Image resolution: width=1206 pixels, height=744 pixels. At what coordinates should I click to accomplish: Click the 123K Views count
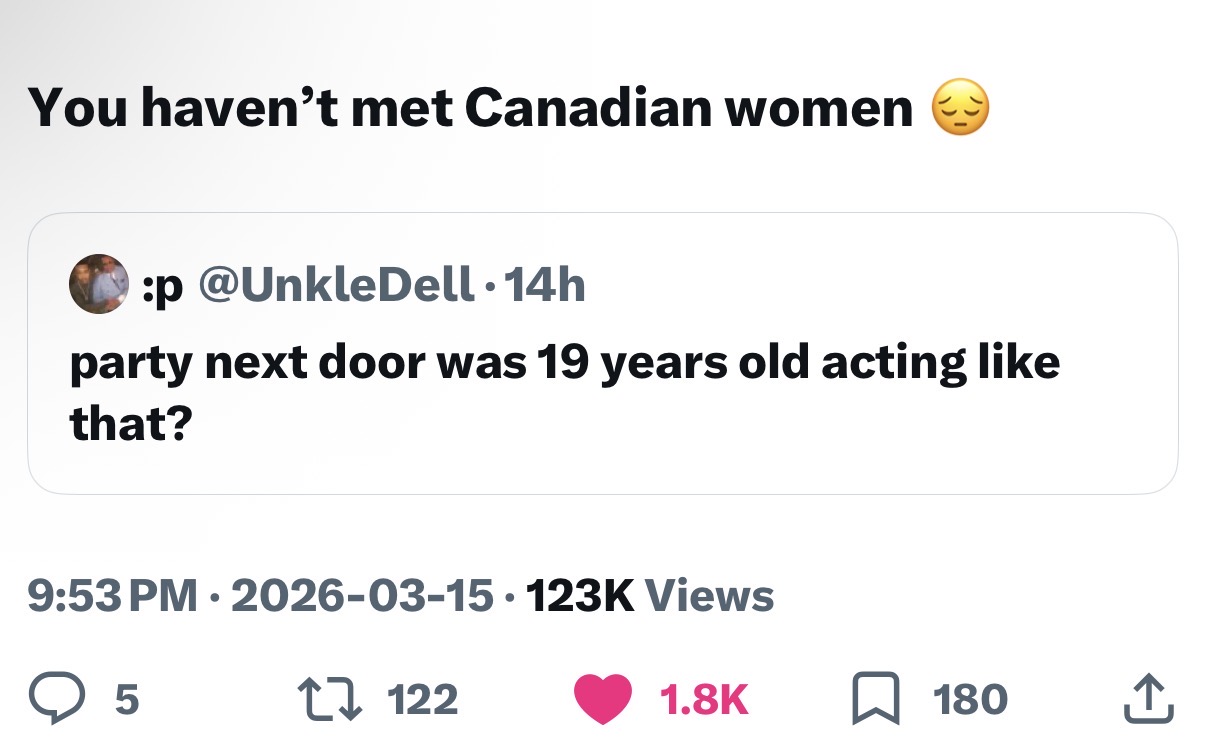coord(649,596)
